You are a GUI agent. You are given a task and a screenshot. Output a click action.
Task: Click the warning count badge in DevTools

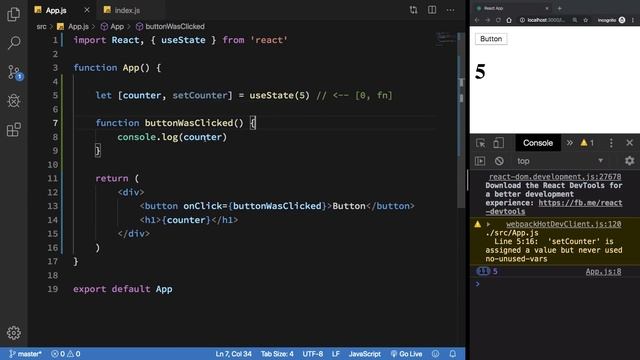[x=587, y=143]
